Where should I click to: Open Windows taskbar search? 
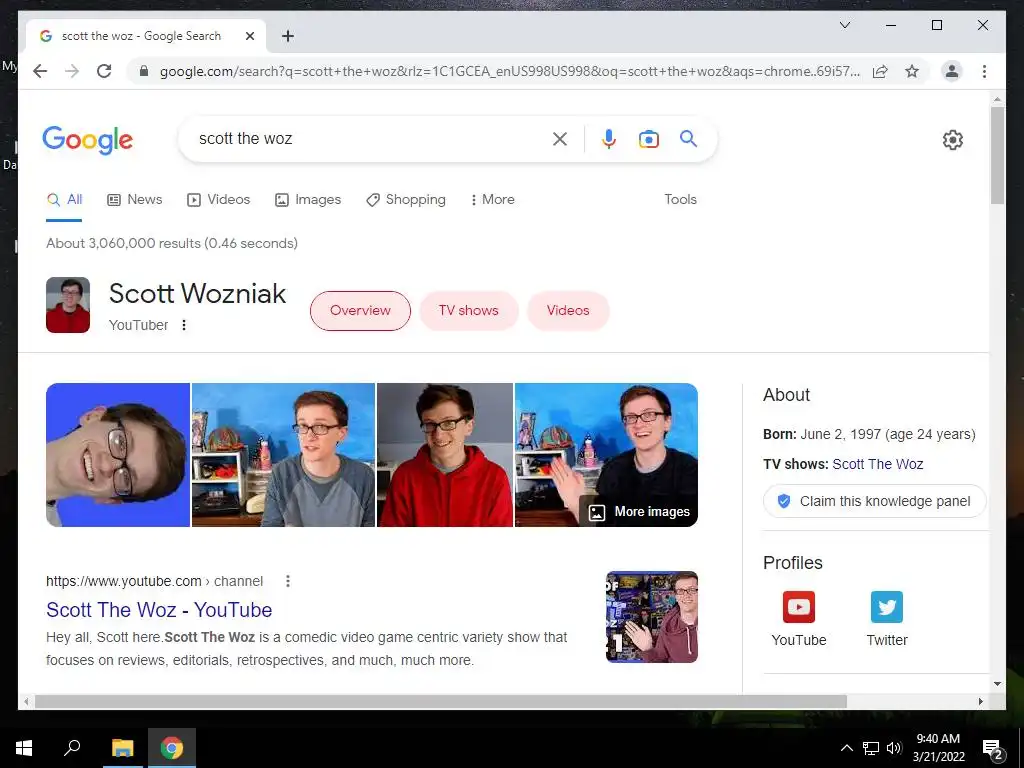72,747
